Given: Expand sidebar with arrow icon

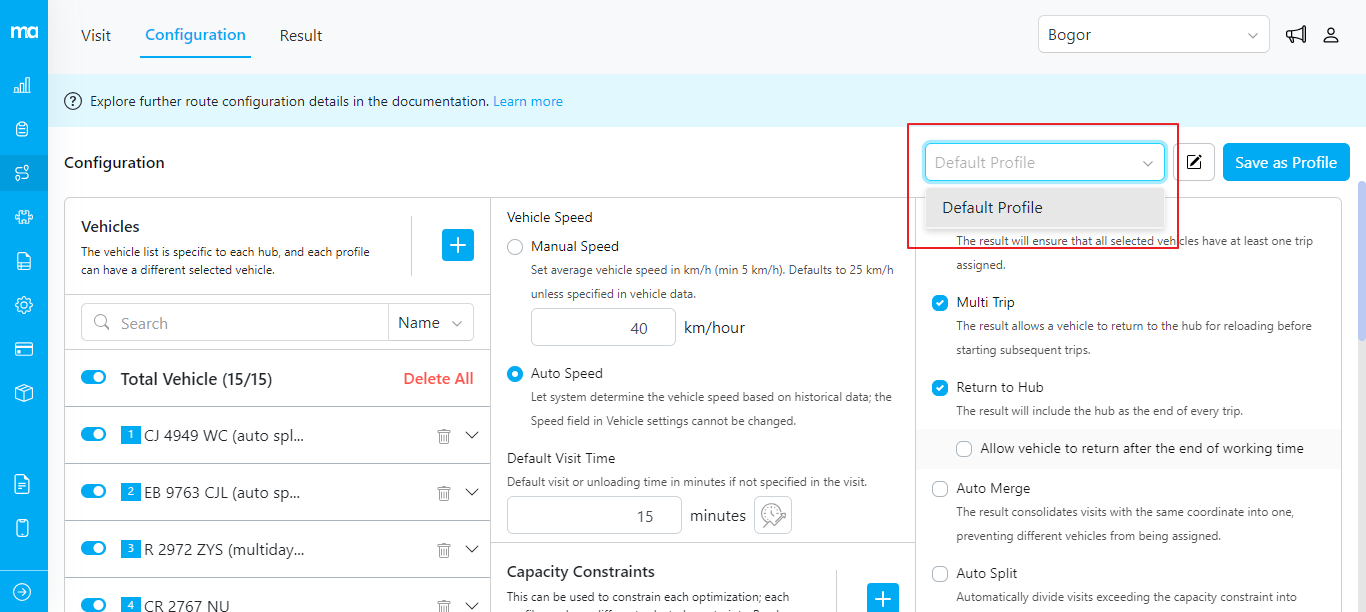Looking at the screenshot, I should pos(23,591).
